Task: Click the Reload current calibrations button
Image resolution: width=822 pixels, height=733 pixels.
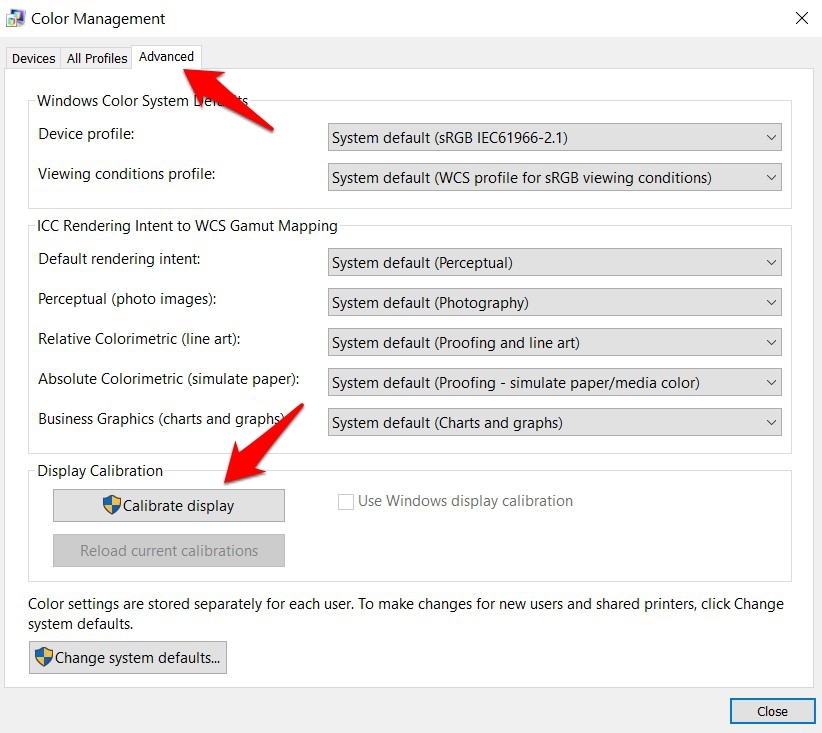Action: click(169, 551)
